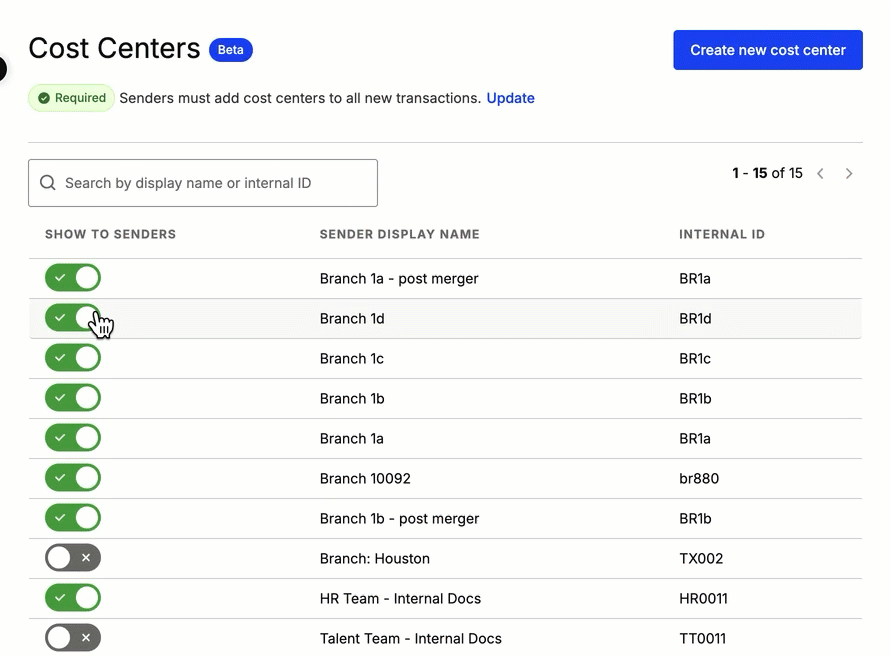Viewport: 890px width, 656px height.
Task: Select the Branch 10092 name cell
Action: tap(365, 478)
